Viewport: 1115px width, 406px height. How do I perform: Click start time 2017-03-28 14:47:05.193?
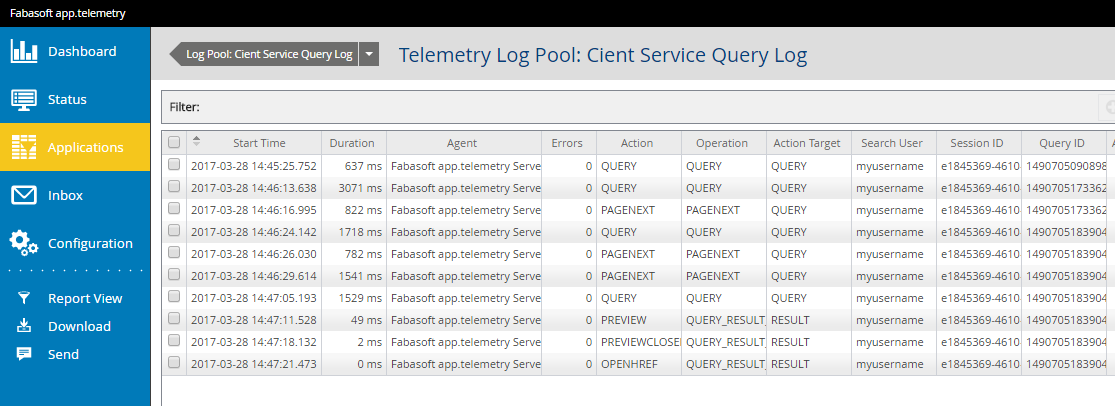click(254, 298)
